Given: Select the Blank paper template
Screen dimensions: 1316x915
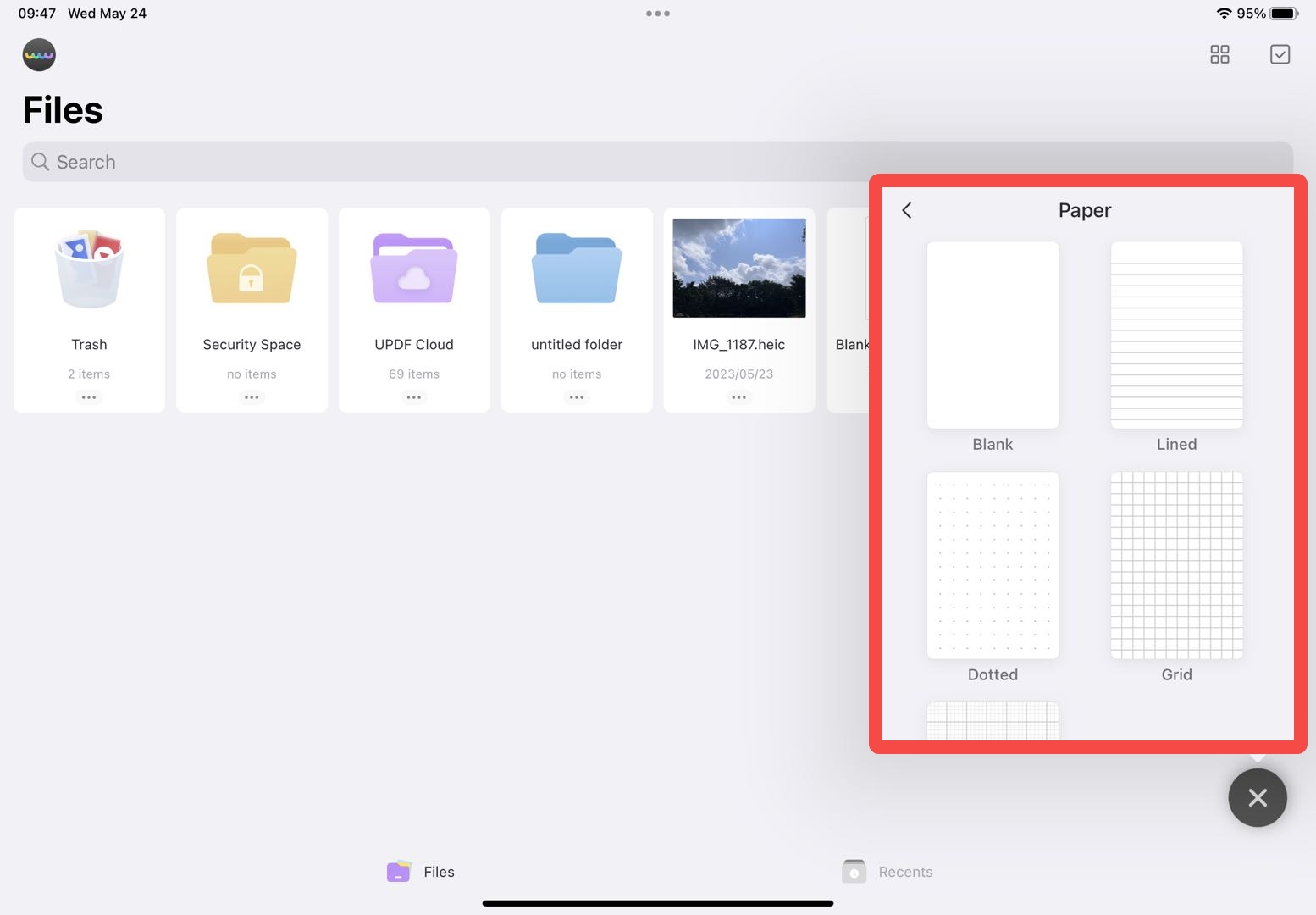Looking at the screenshot, I should point(992,335).
